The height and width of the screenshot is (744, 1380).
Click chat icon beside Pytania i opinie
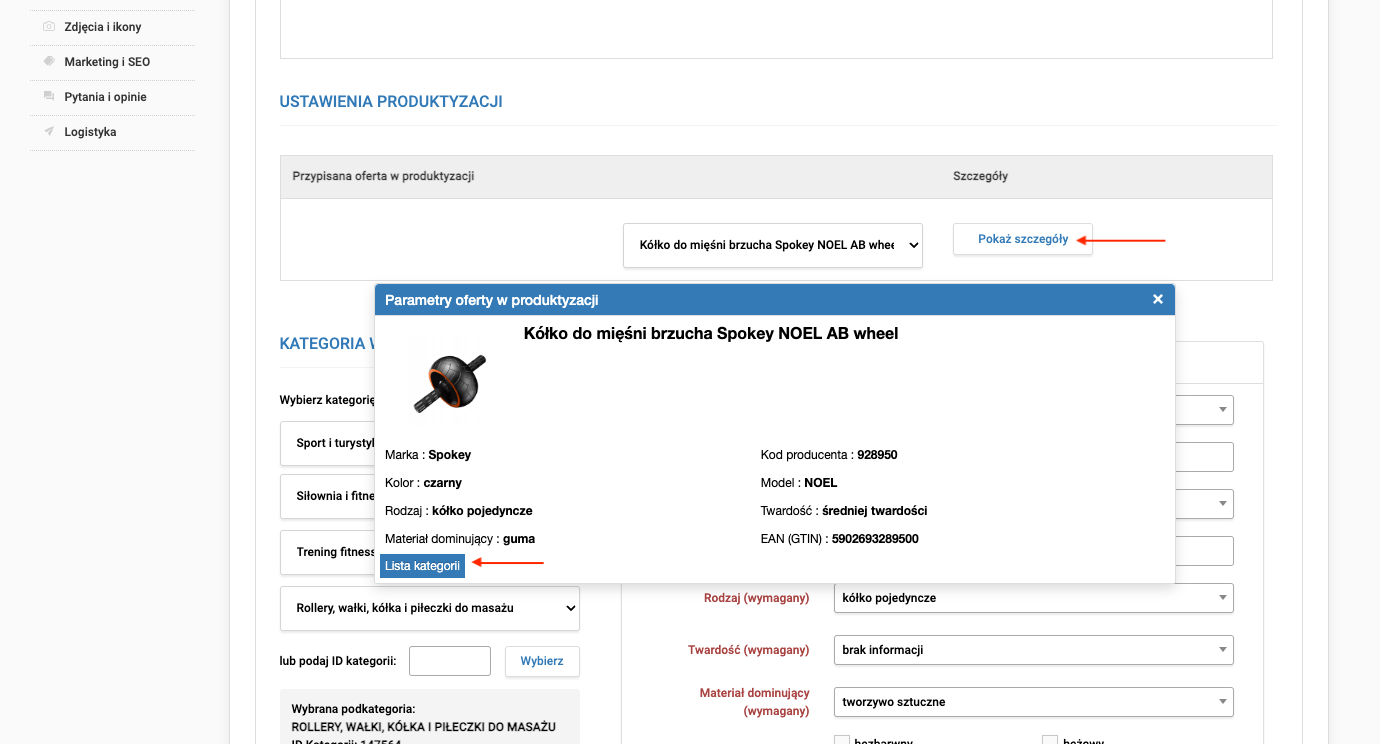[49, 97]
